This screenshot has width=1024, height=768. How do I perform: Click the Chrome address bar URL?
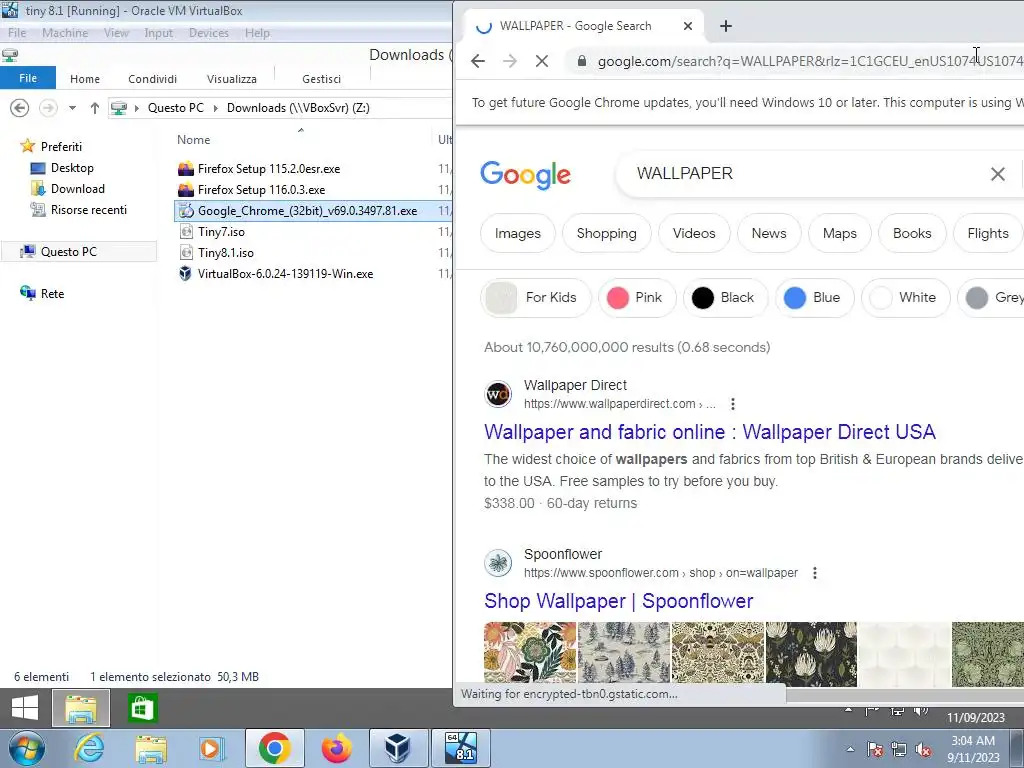(x=810, y=61)
